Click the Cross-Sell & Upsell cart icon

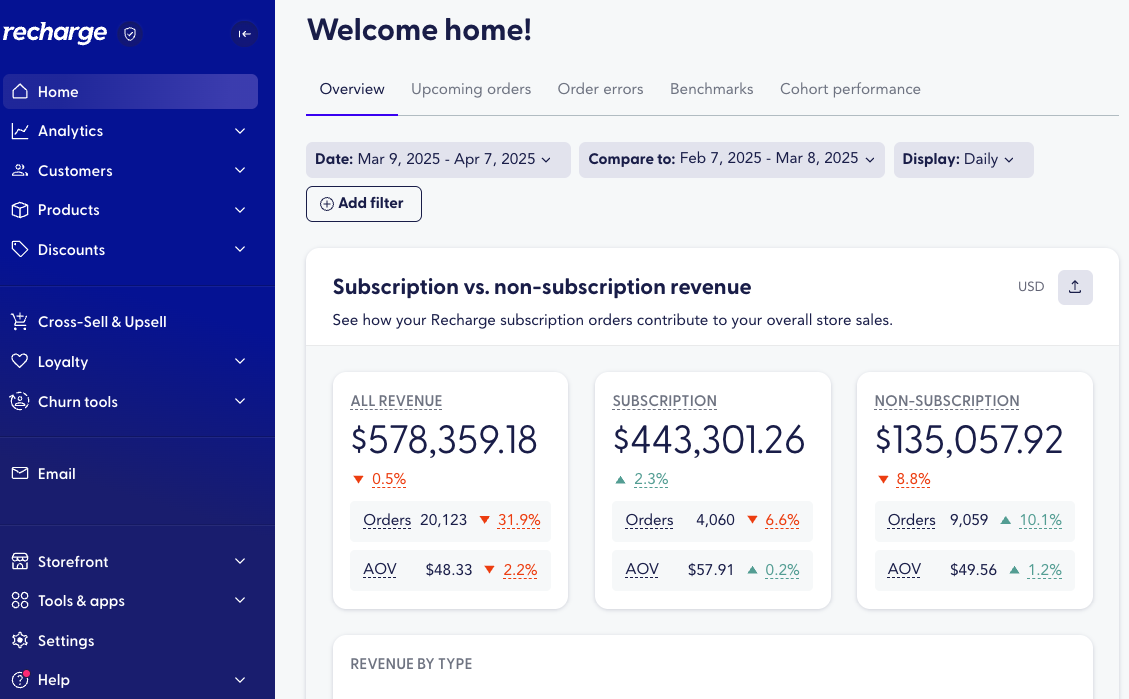pyautogui.click(x=20, y=322)
